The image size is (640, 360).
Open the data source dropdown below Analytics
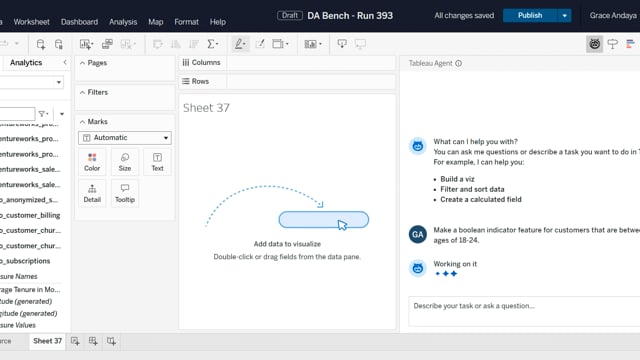[x=58, y=82]
